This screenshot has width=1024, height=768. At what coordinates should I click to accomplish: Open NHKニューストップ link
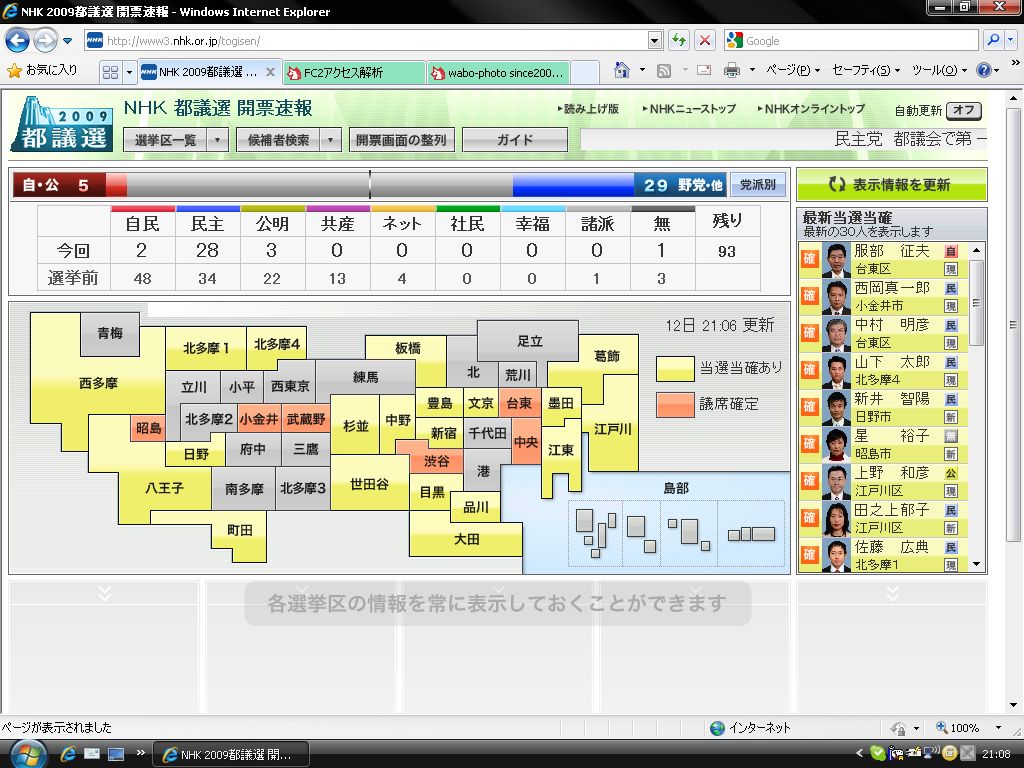coord(689,109)
